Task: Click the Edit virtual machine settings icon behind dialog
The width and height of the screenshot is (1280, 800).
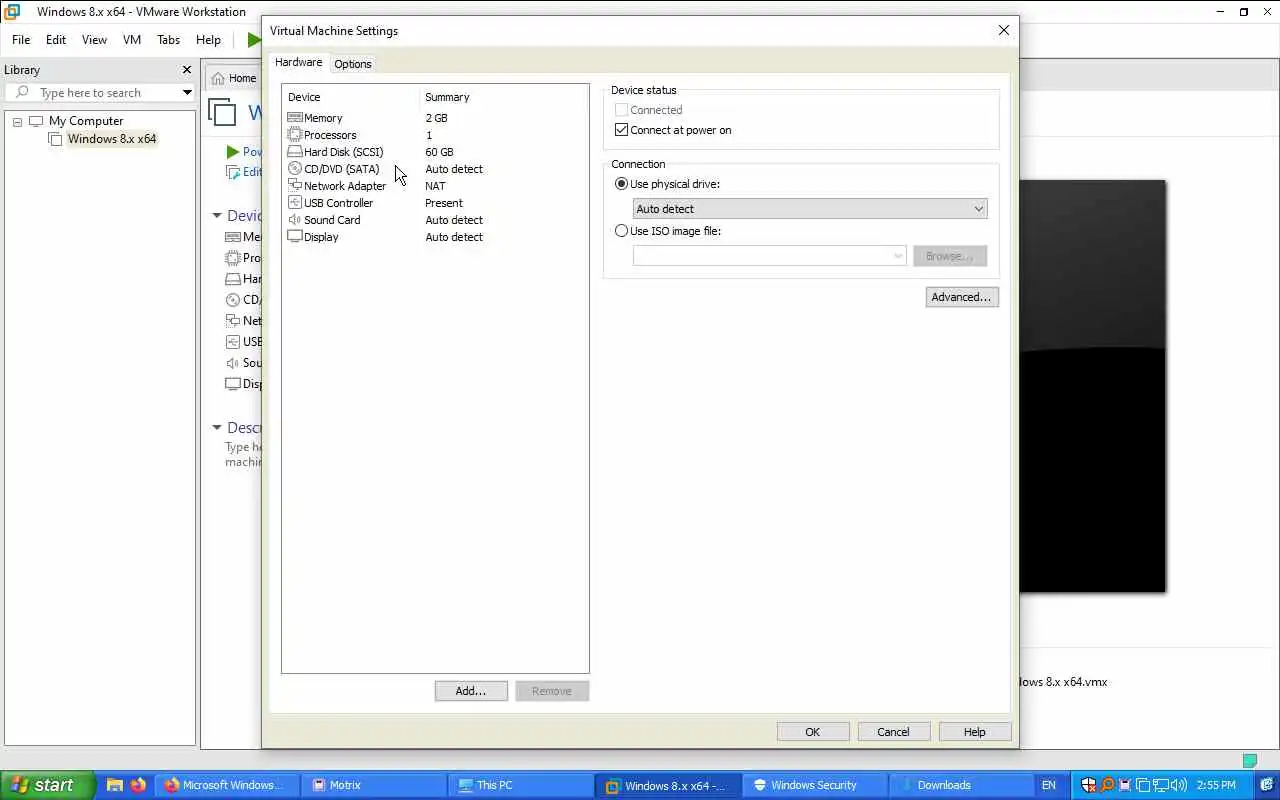Action: click(x=233, y=172)
